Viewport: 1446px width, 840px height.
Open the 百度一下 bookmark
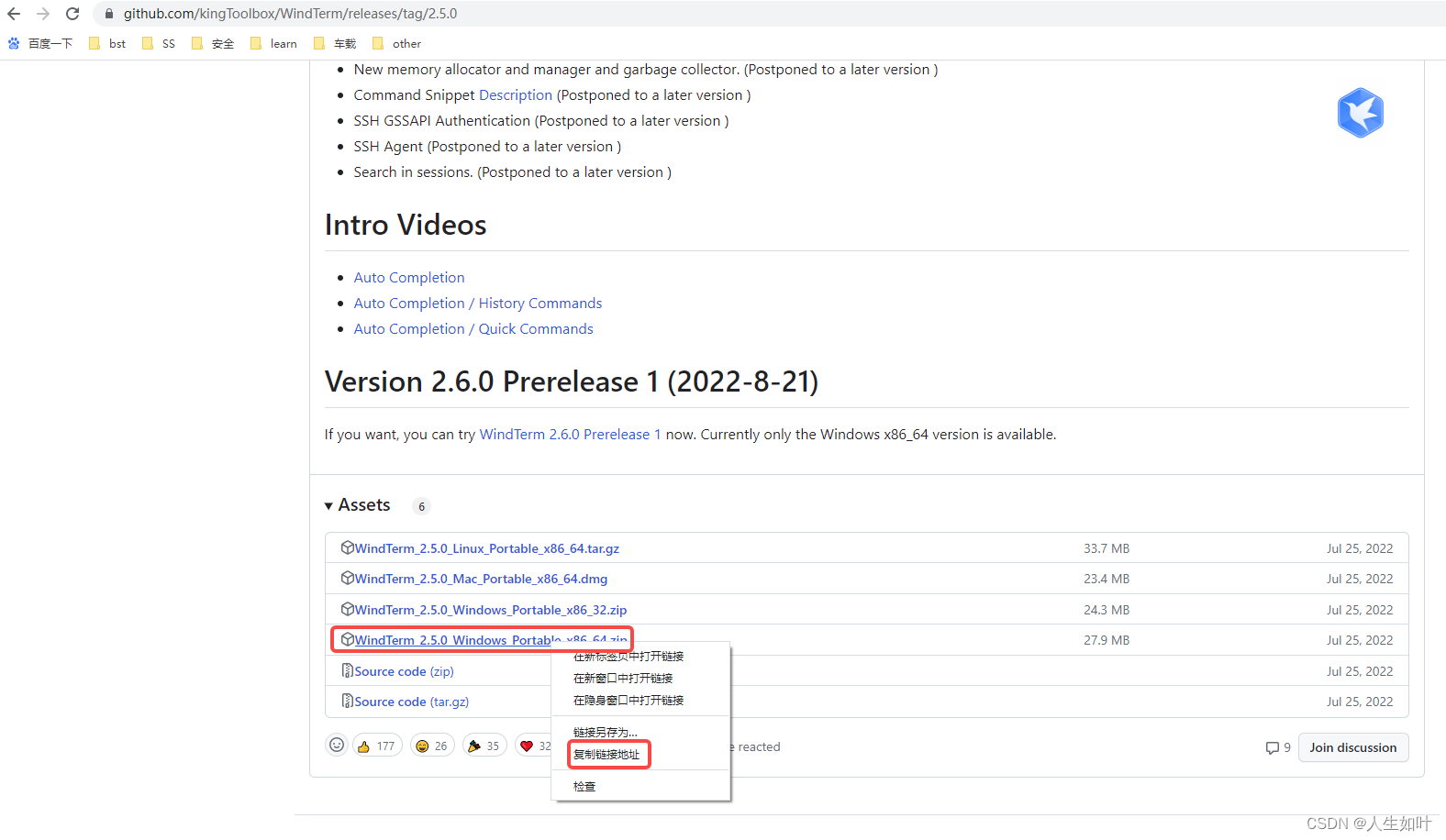pyautogui.click(x=40, y=43)
